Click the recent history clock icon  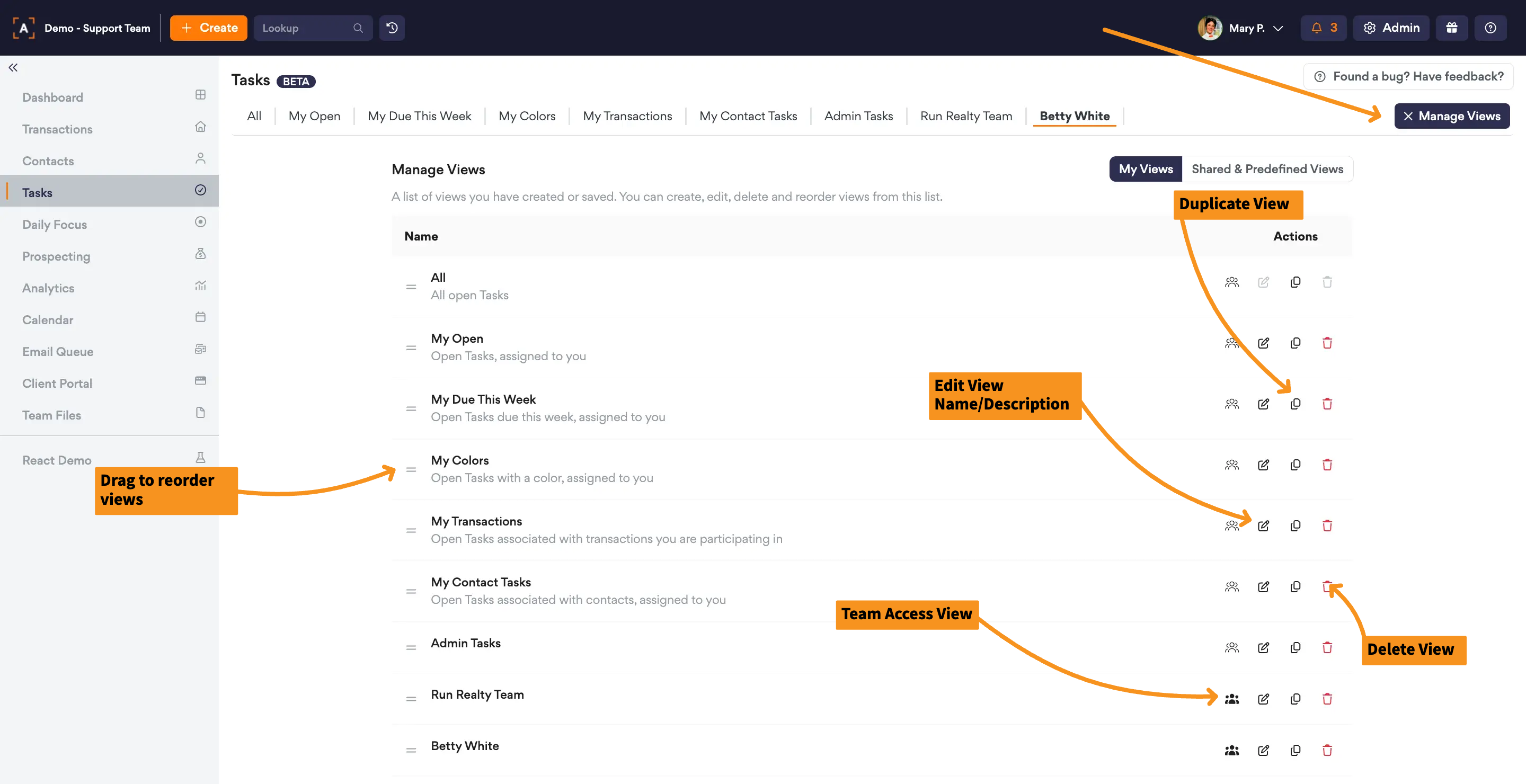(392, 28)
